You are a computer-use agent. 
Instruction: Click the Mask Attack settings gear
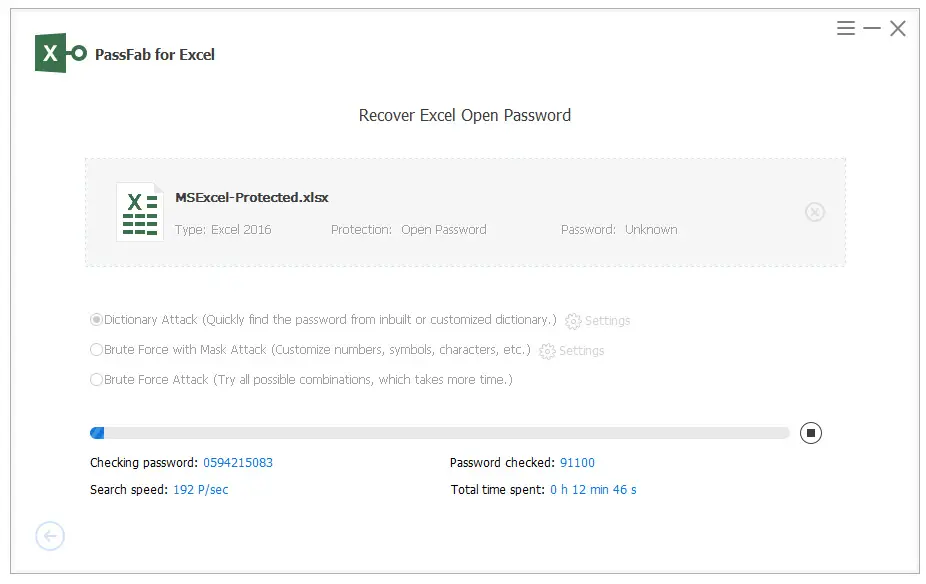pyautogui.click(x=547, y=351)
